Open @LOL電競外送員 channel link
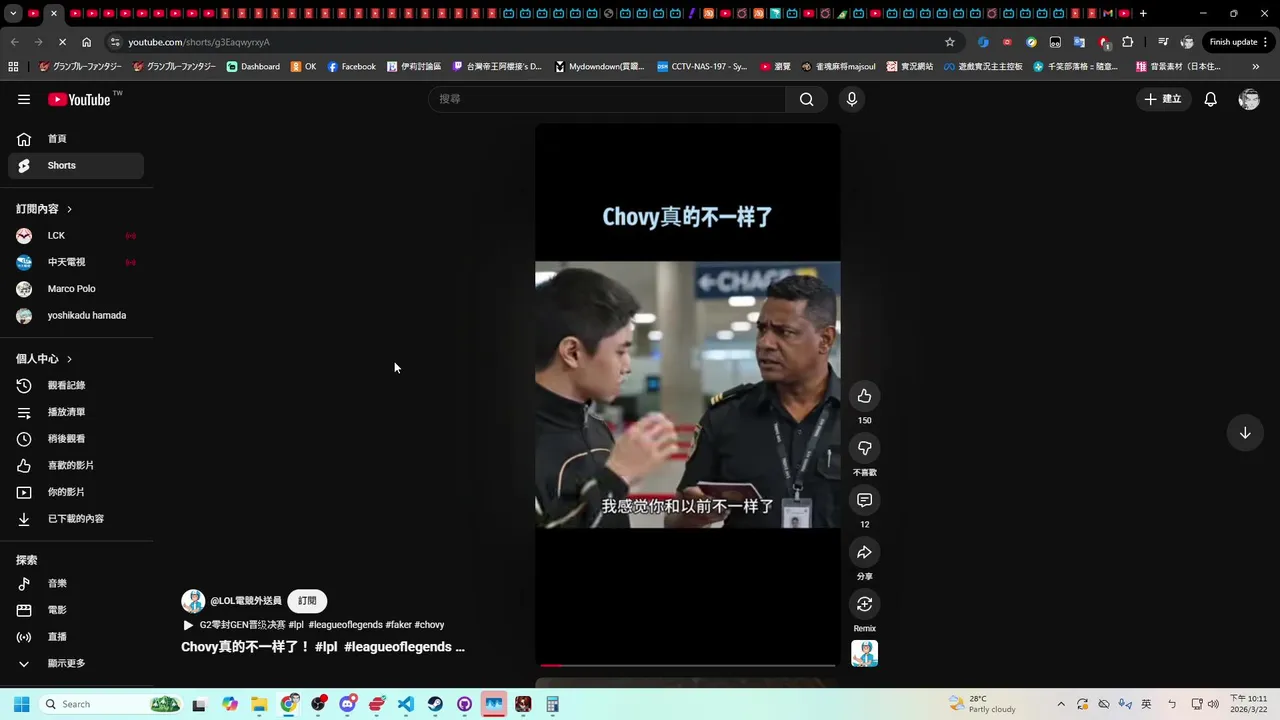Image resolution: width=1280 pixels, height=720 pixels. click(x=246, y=601)
